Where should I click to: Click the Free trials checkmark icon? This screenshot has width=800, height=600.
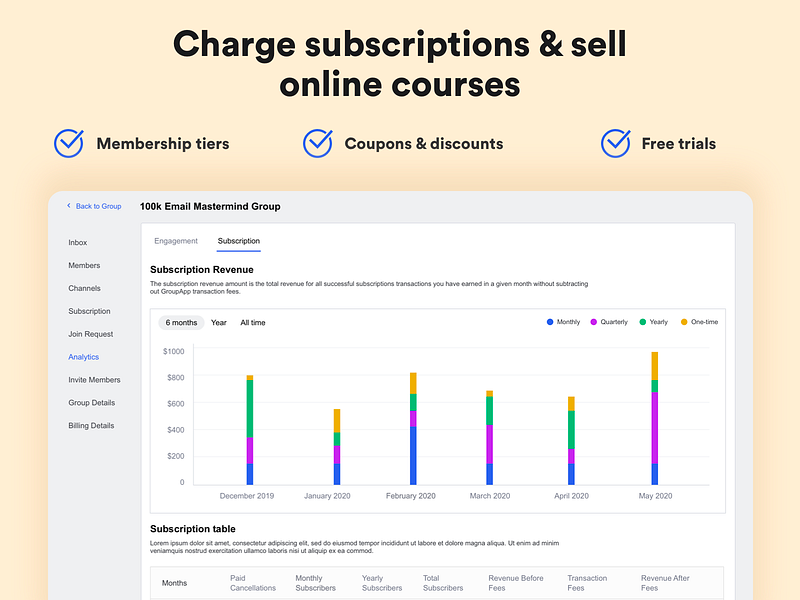(x=615, y=143)
